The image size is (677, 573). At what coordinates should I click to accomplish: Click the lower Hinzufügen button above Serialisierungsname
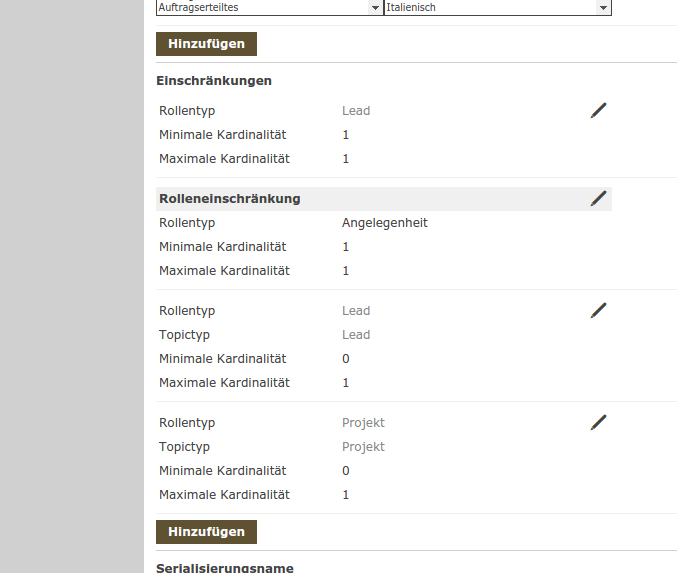(x=207, y=532)
